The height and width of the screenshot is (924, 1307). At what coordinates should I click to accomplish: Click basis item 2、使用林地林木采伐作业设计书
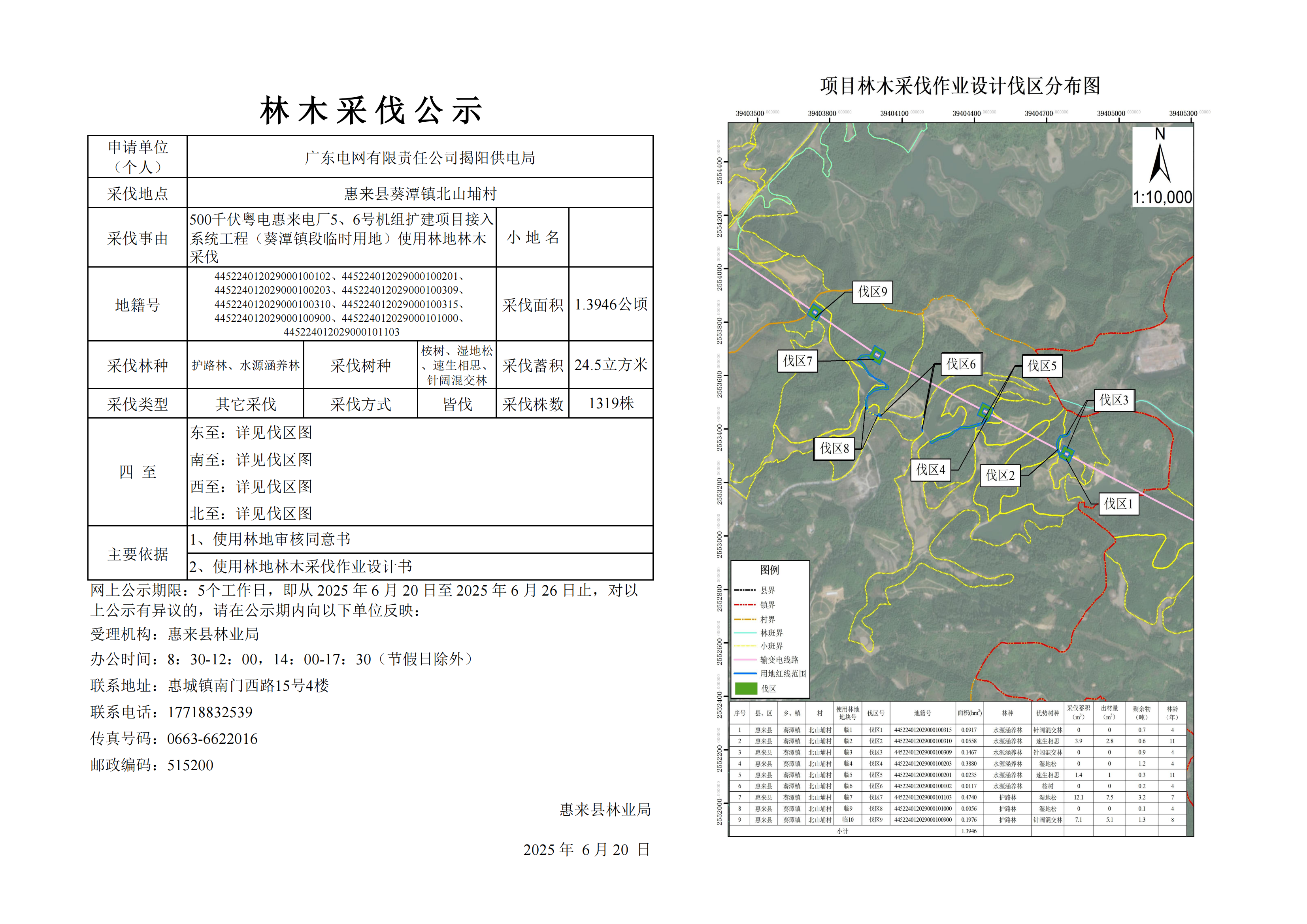[300, 566]
